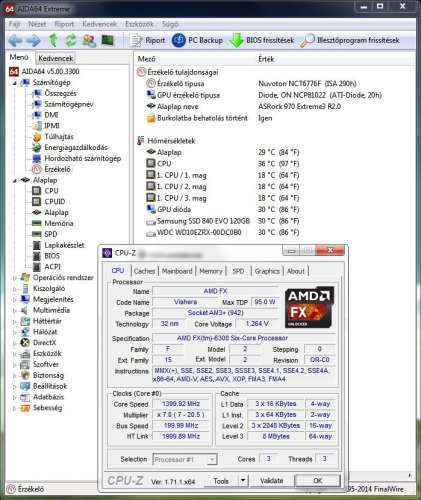421x500 pixels.
Task: Click the SPD icon in tree
Action: [x=37, y=234]
